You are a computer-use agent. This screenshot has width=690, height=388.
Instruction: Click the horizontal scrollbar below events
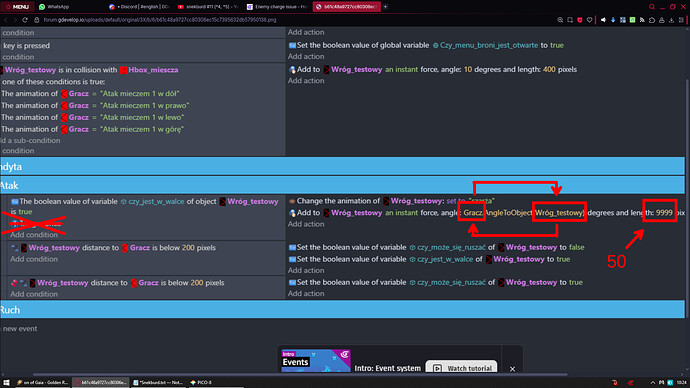point(300,374)
